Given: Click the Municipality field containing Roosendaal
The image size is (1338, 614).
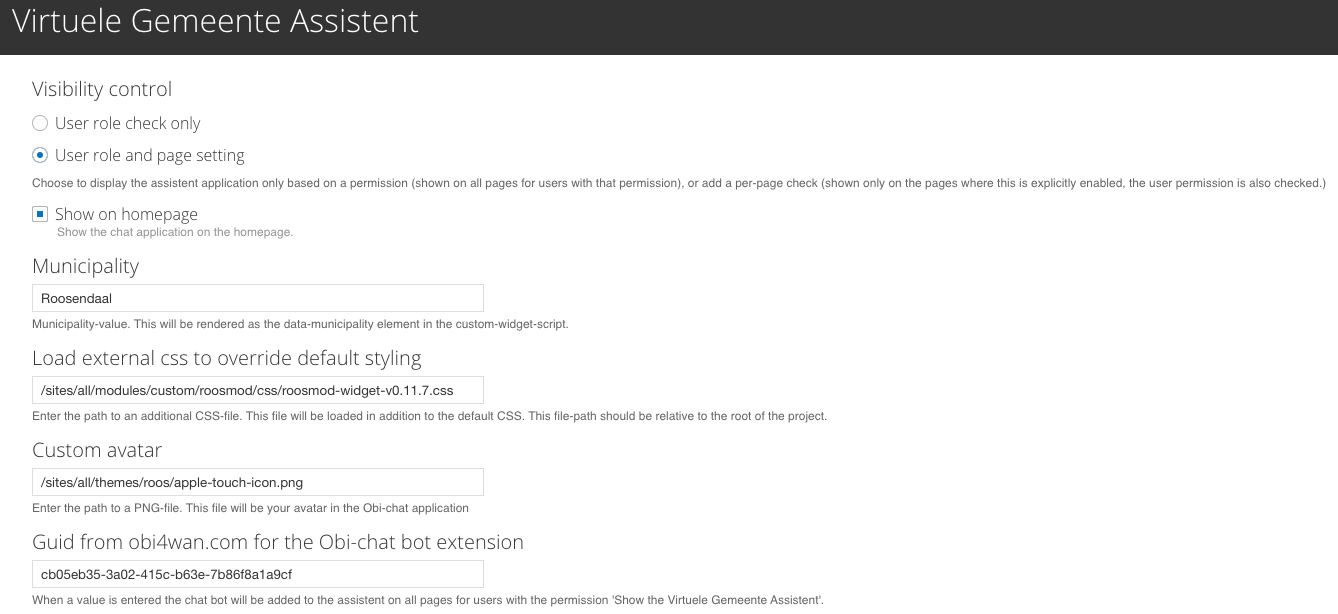Looking at the screenshot, I should [x=258, y=298].
